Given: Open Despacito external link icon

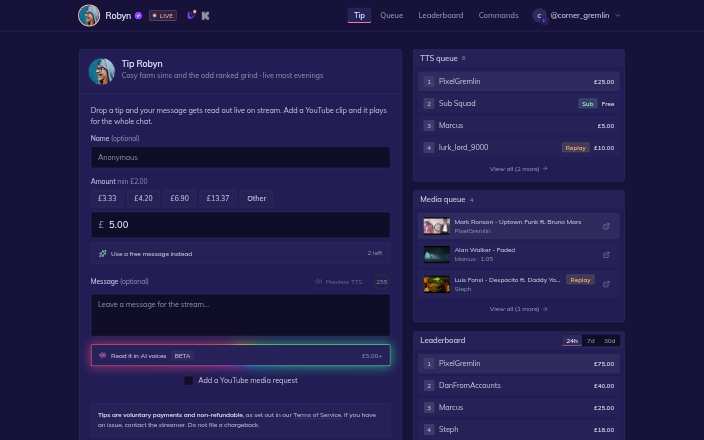Looking at the screenshot, I should coord(606,284).
